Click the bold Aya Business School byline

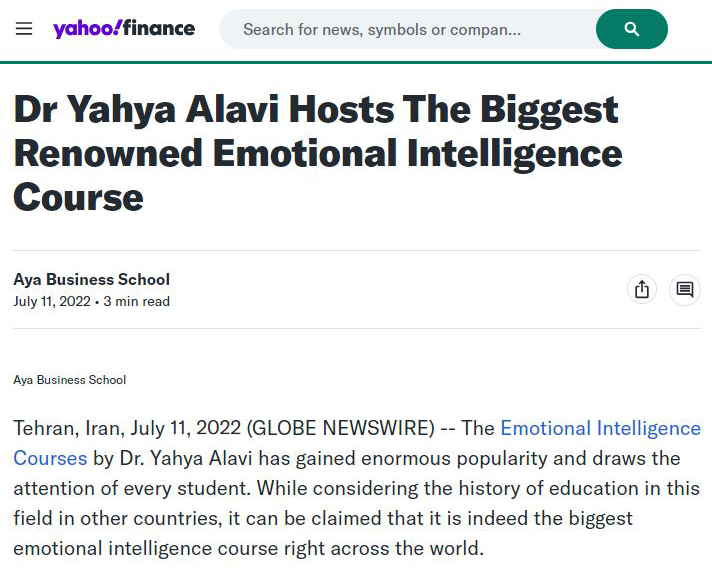point(92,279)
